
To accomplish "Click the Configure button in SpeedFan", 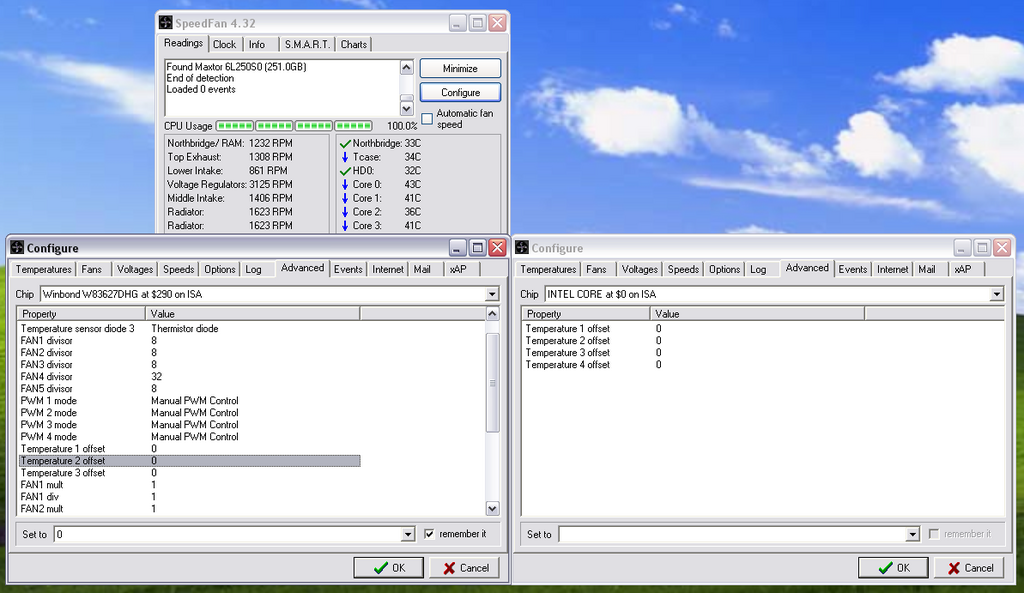I will [x=460, y=92].
